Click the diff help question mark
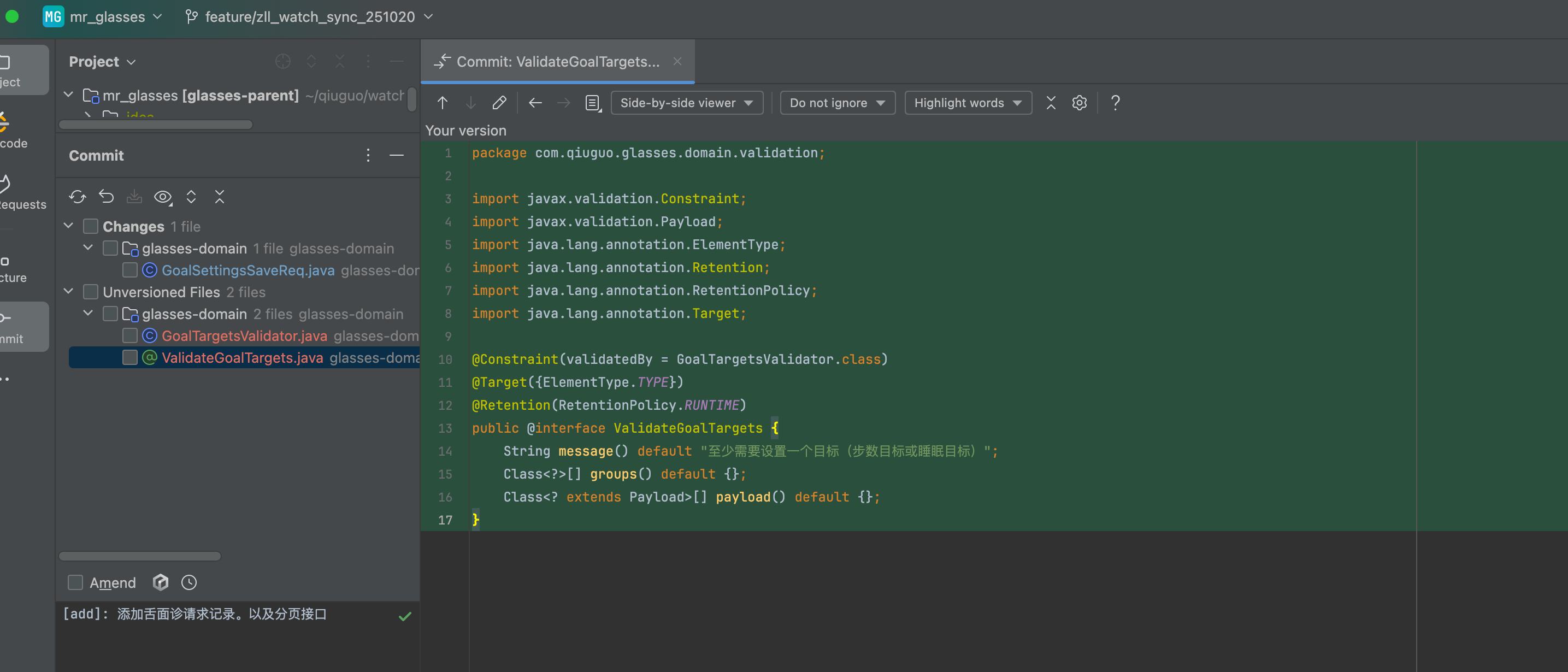 [1115, 103]
